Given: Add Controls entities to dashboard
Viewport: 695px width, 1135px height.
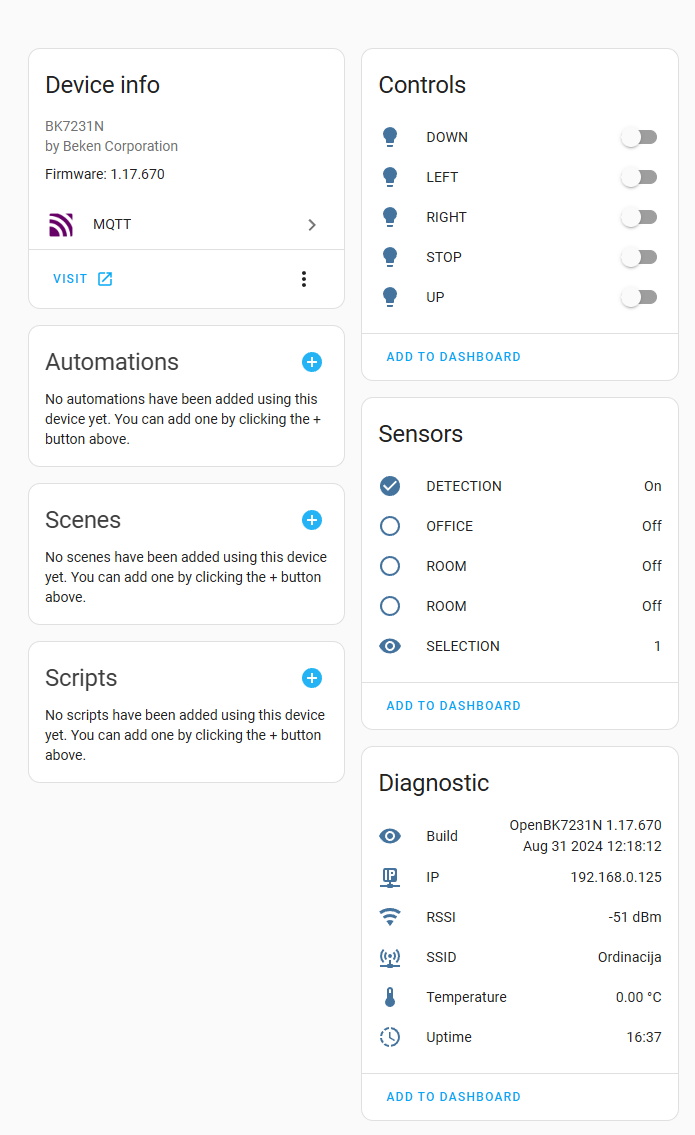Looking at the screenshot, I should (x=453, y=357).
